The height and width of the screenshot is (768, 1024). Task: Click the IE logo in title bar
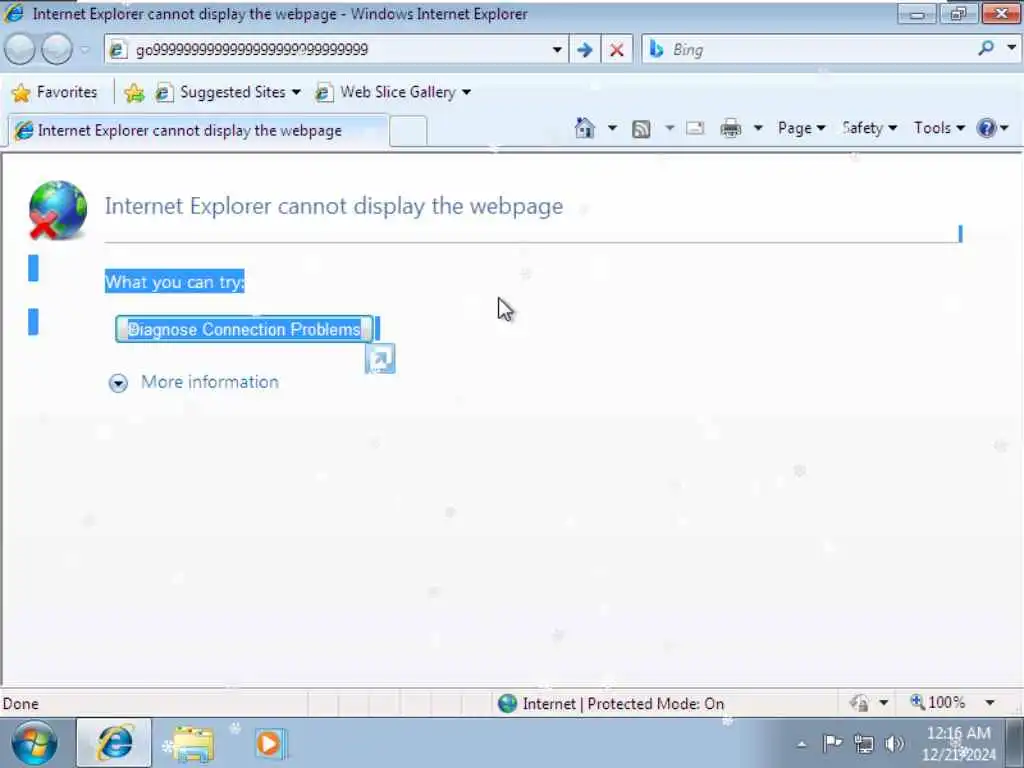pos(14,13)
